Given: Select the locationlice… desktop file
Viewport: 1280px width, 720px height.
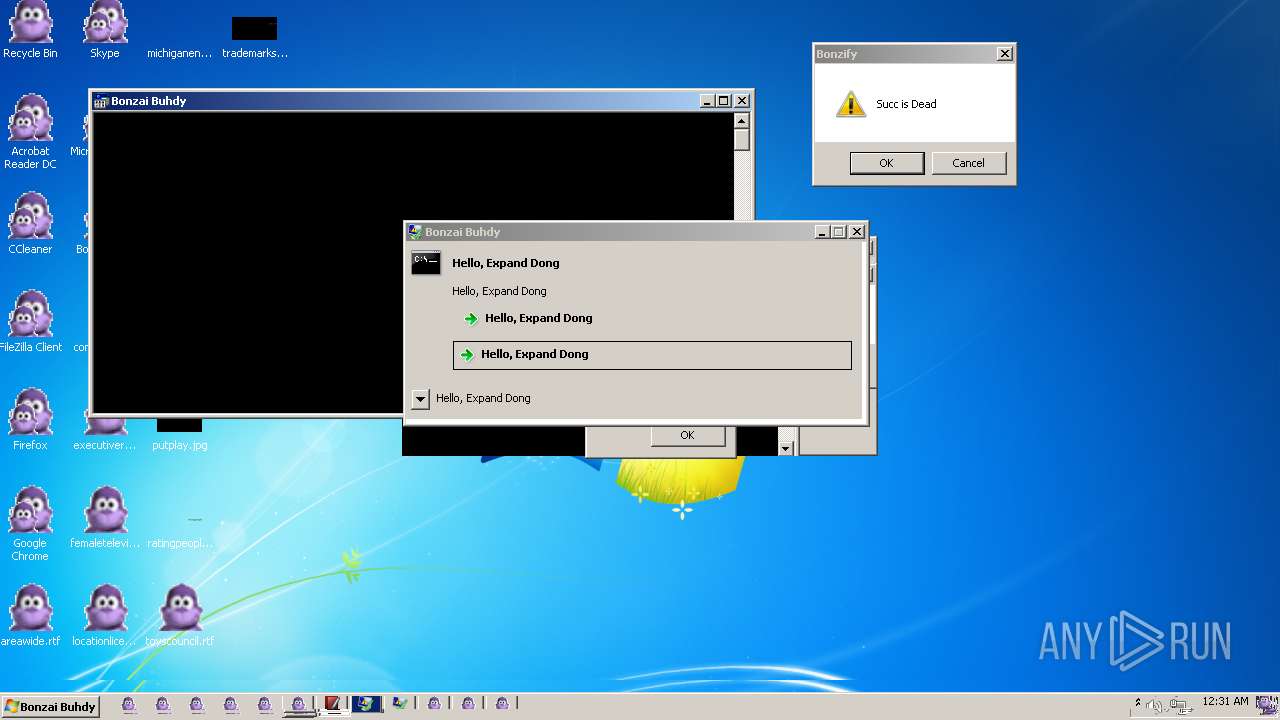Looking at the screenshot, I should pos(106,615).
